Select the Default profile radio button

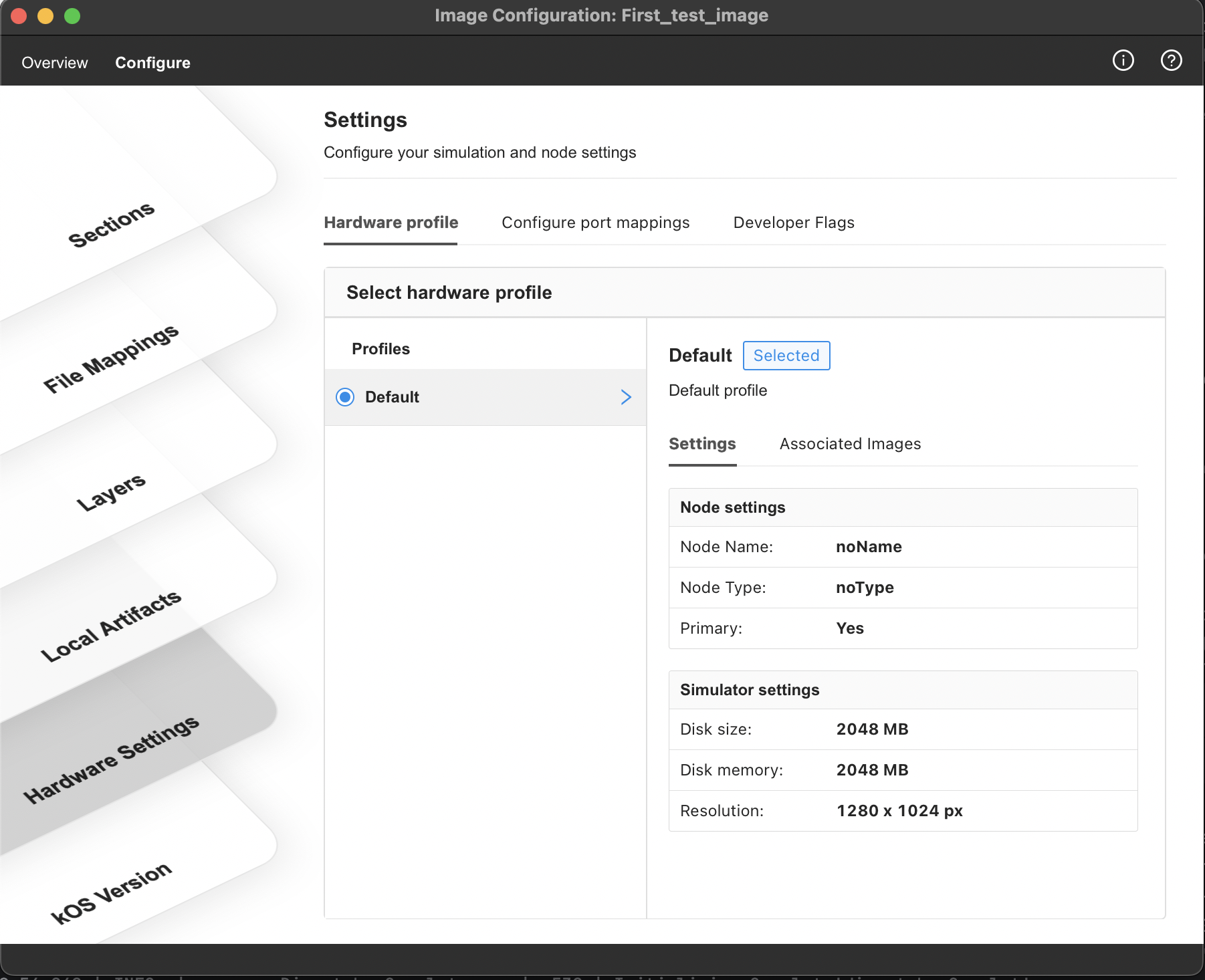pos(345,397)
